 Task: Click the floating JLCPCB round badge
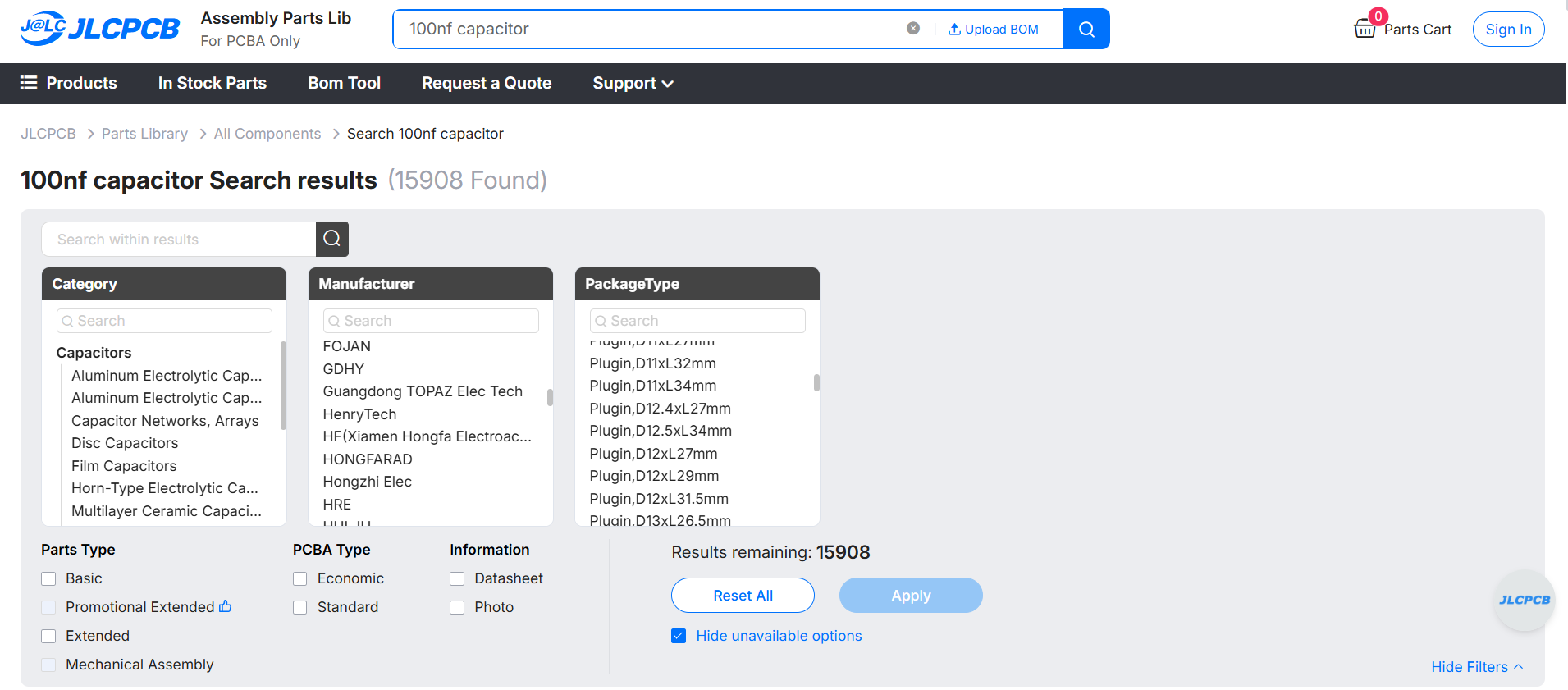(x=1525, y=600)
